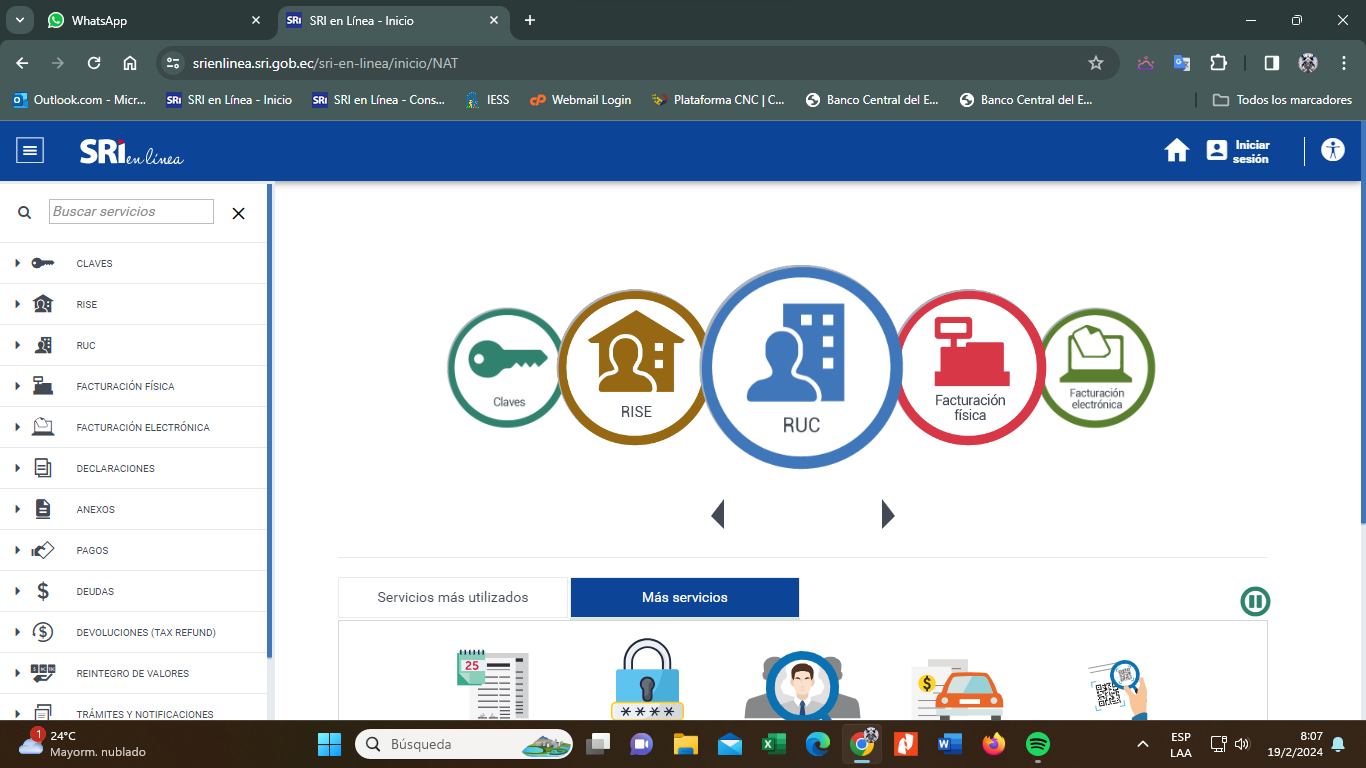The height and width of the screenshot is (768, 1366).
Task: Pause the services slideshow
Action: tap(1255, 601)
